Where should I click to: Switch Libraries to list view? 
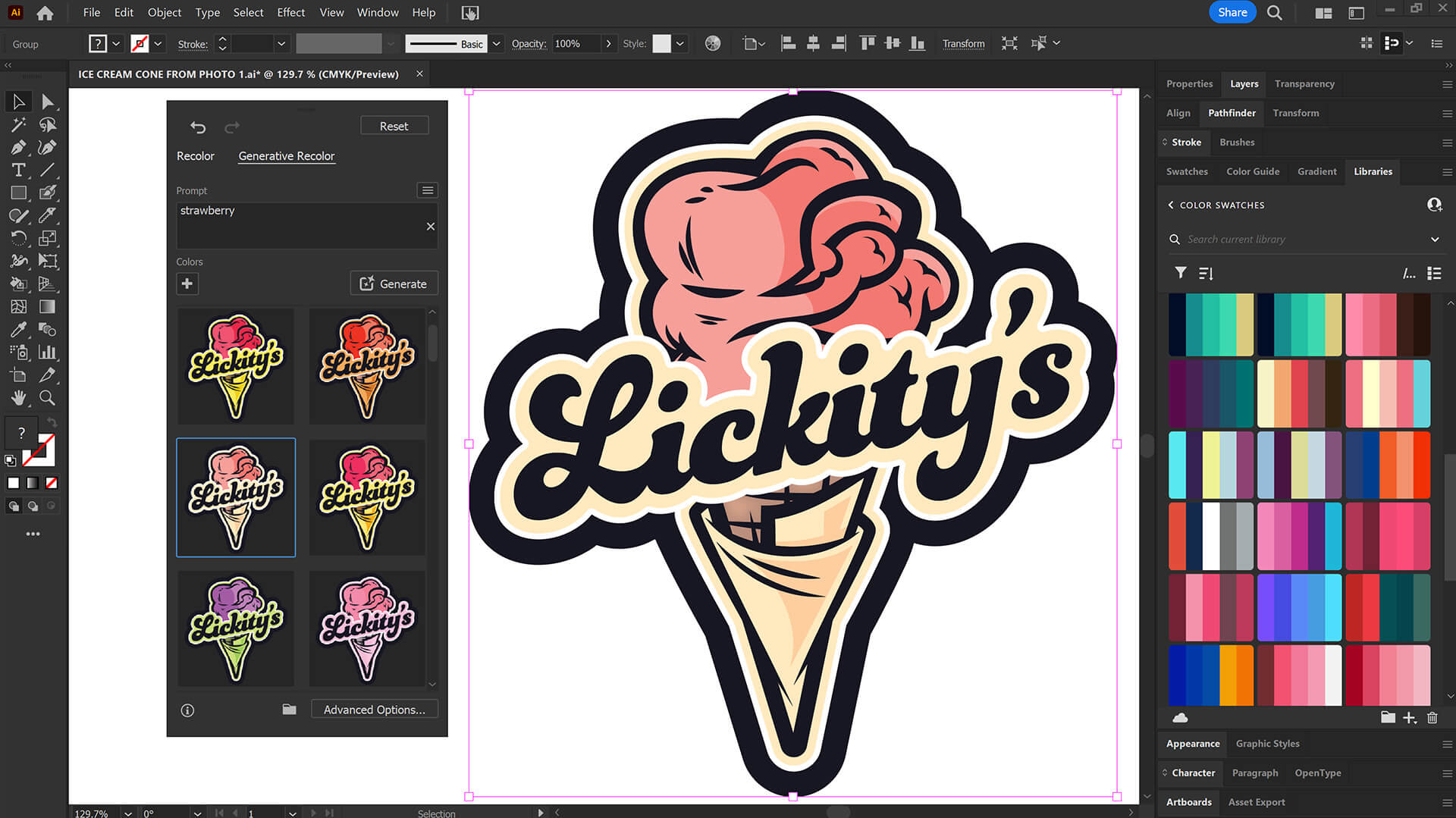(1434, 273)
